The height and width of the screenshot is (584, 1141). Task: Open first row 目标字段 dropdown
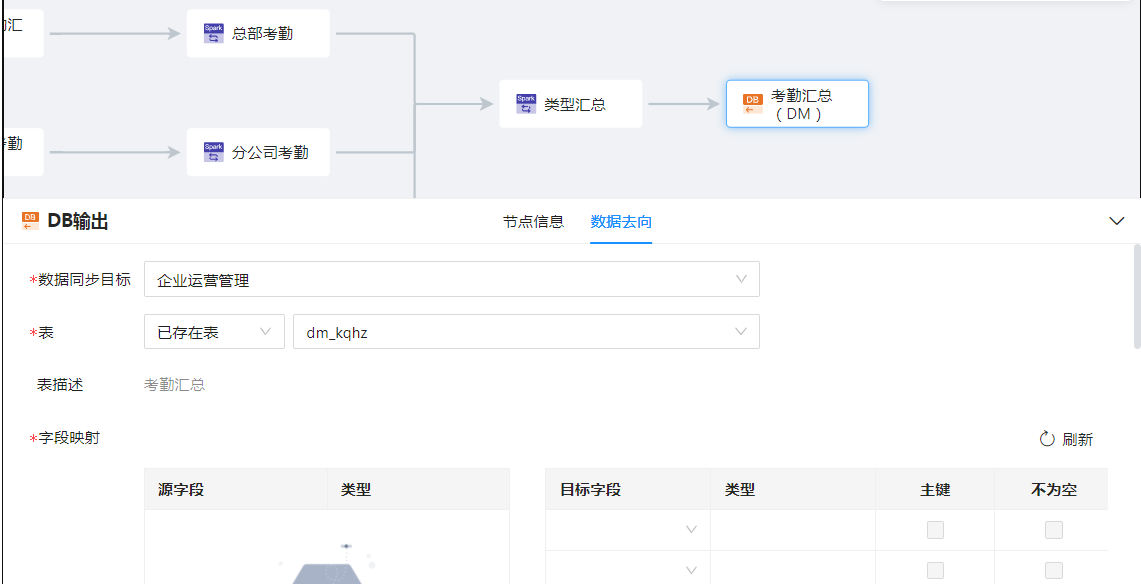[627, 530]
